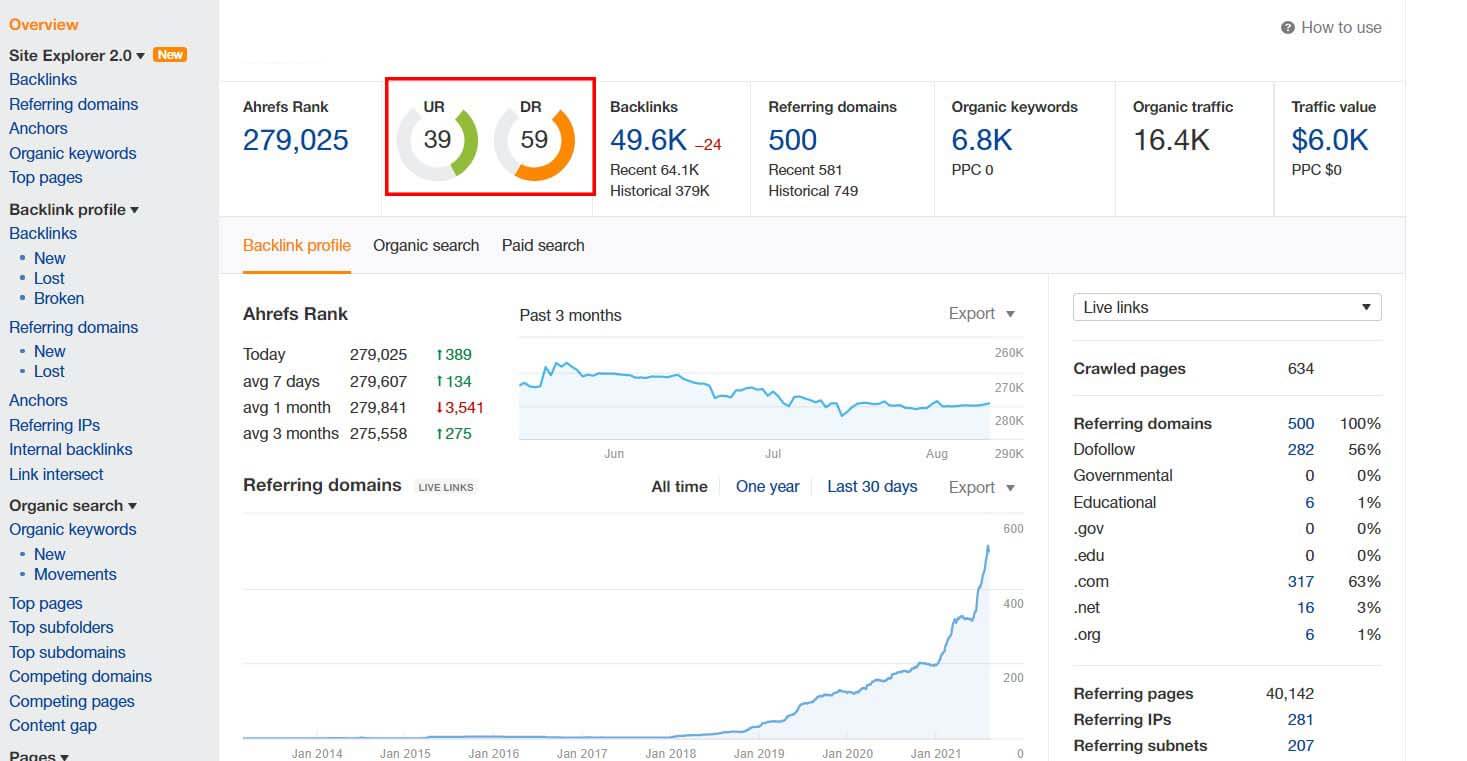The width and height of the screenshot is (1467, 761).
Task: Open Content gap in the sidebar
Action: pos(53,725)
